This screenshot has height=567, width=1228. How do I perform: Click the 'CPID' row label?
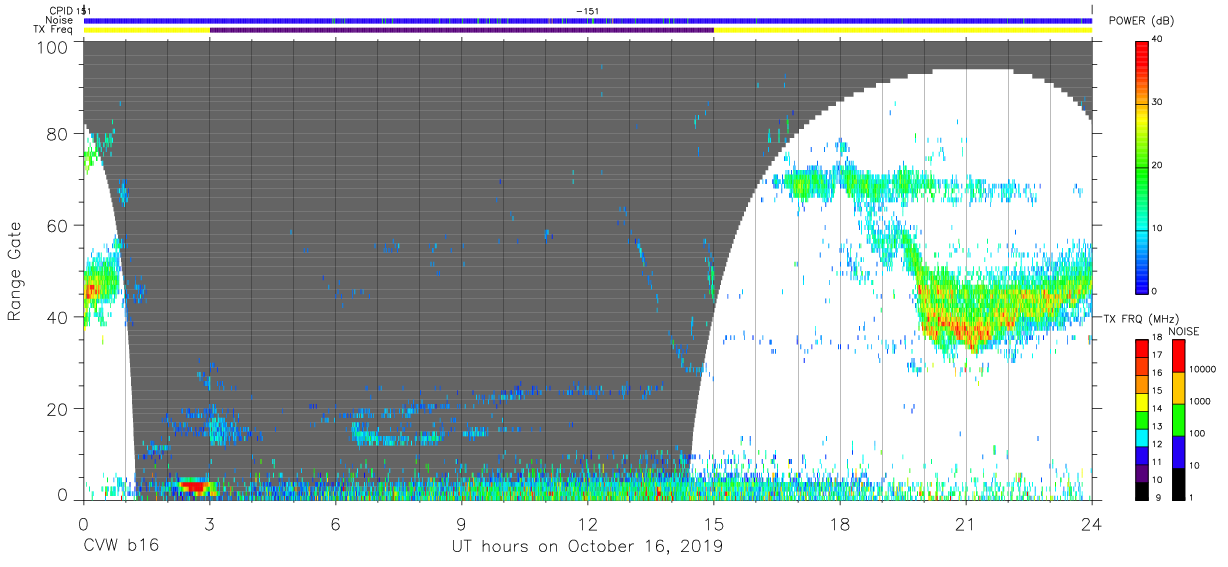pos(63,10)
